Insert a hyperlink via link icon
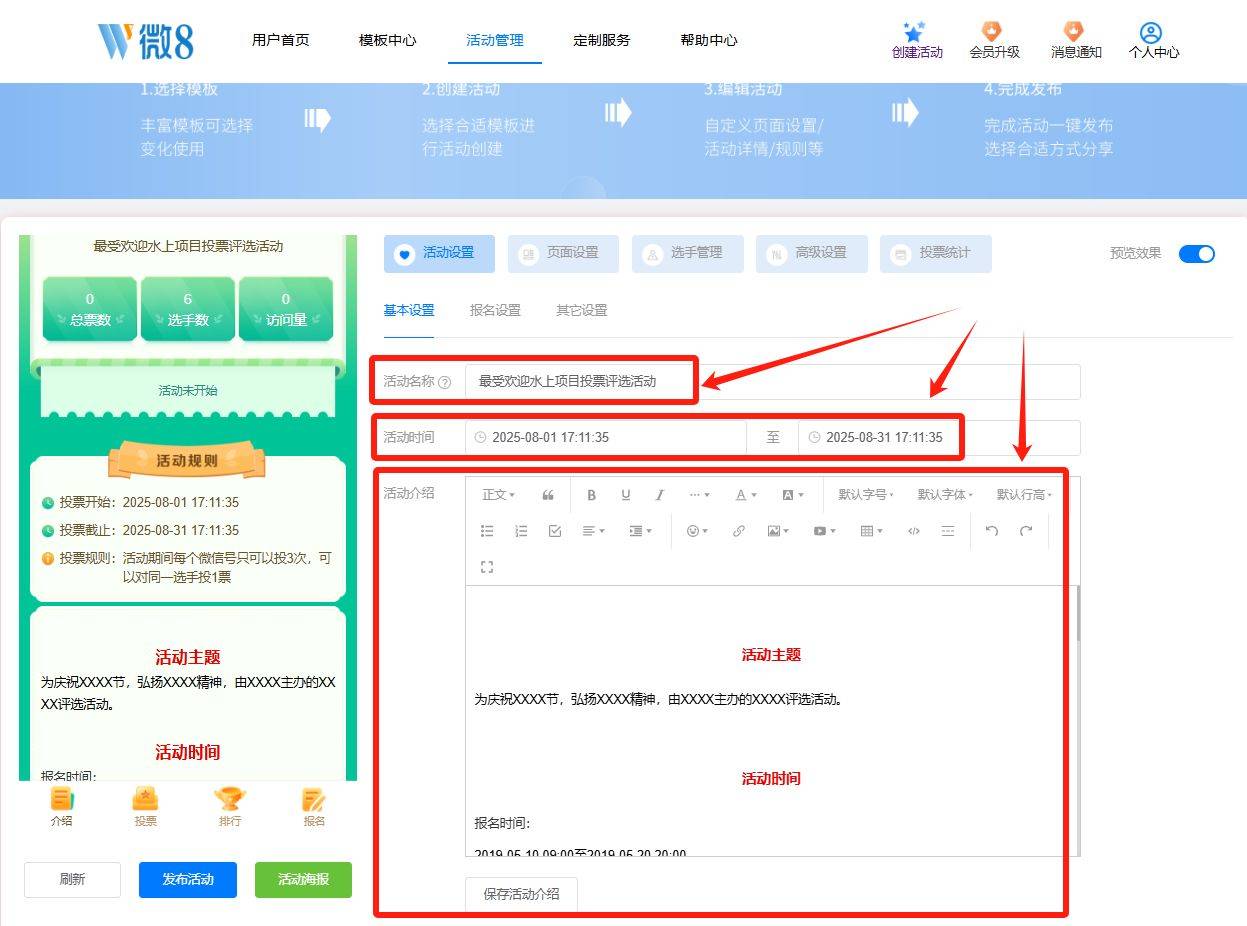Screen dimensions: 1247x926 [x=738, y=531]
